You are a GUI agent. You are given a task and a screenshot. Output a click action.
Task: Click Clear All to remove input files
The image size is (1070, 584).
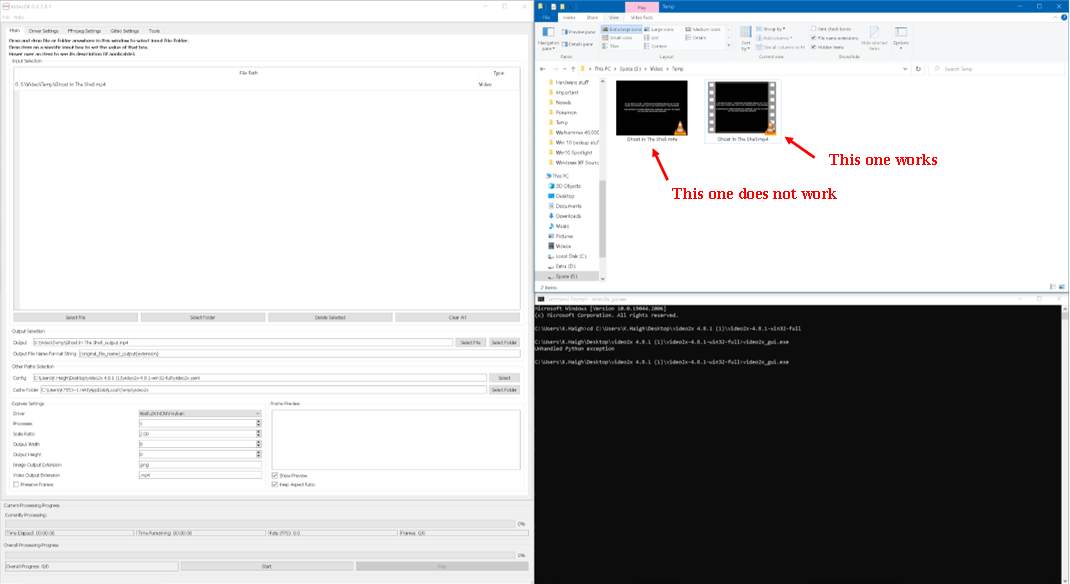point(457,317)
